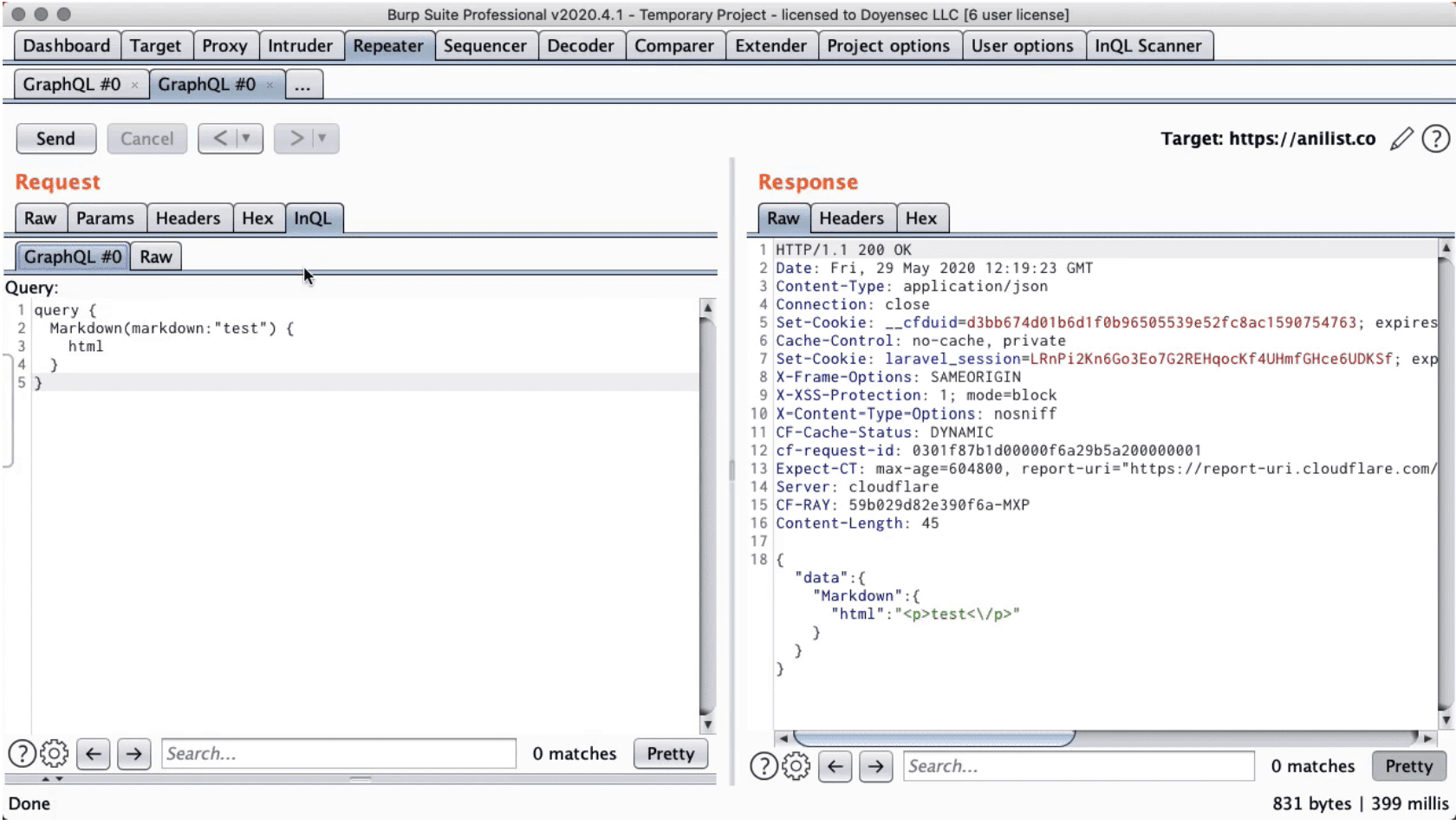Click the "831 bytes | 399 millis" status text
This screenshot has height=825, width=1456.
(1361, 803)
